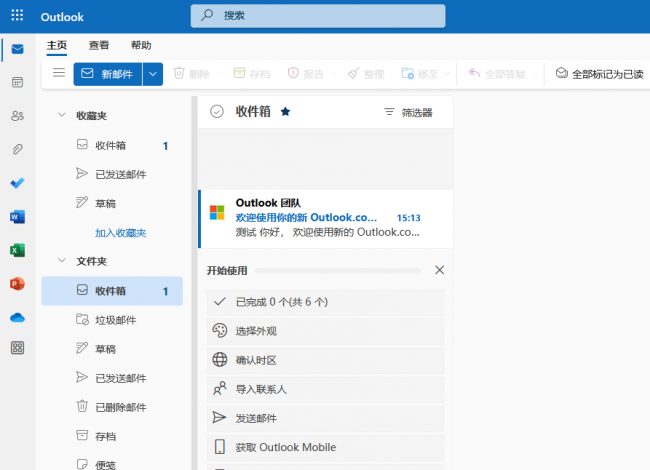Open the 存档 folder in folder list
650x470 pixels.
tap(112, 436)
